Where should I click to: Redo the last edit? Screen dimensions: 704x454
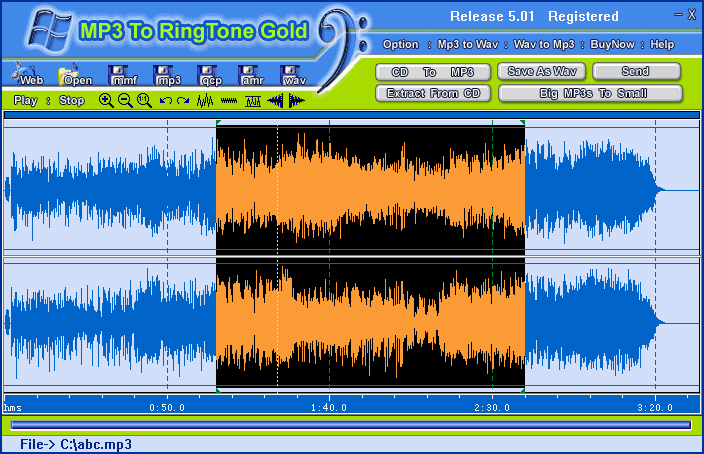(182, 100)
